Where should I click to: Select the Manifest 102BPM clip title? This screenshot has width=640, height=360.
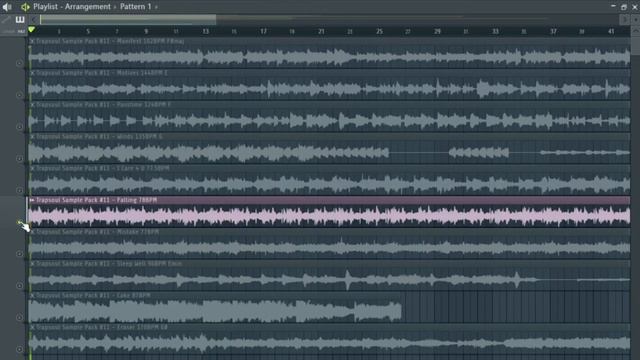pyautogui.click(x=110, y=41)
